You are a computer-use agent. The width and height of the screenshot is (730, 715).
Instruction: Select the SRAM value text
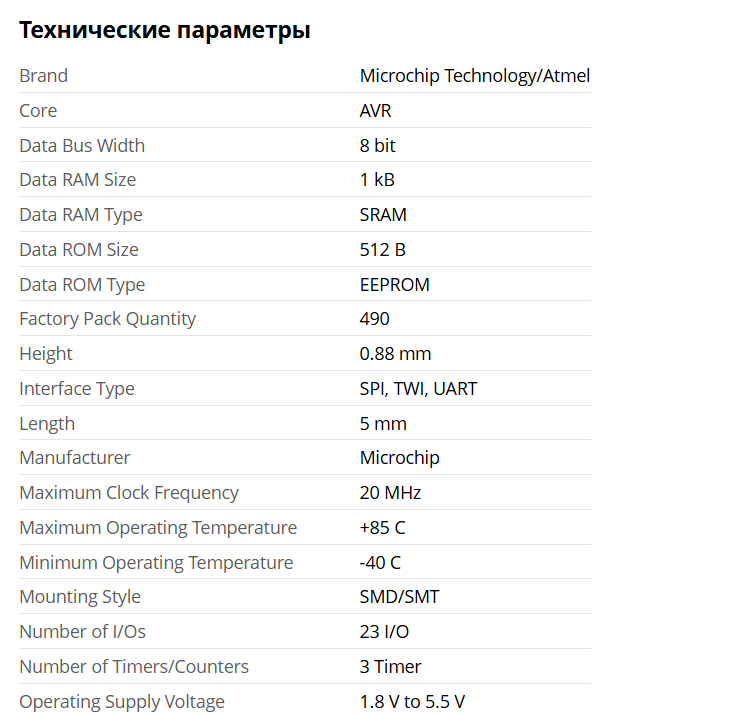coord(383,215)
